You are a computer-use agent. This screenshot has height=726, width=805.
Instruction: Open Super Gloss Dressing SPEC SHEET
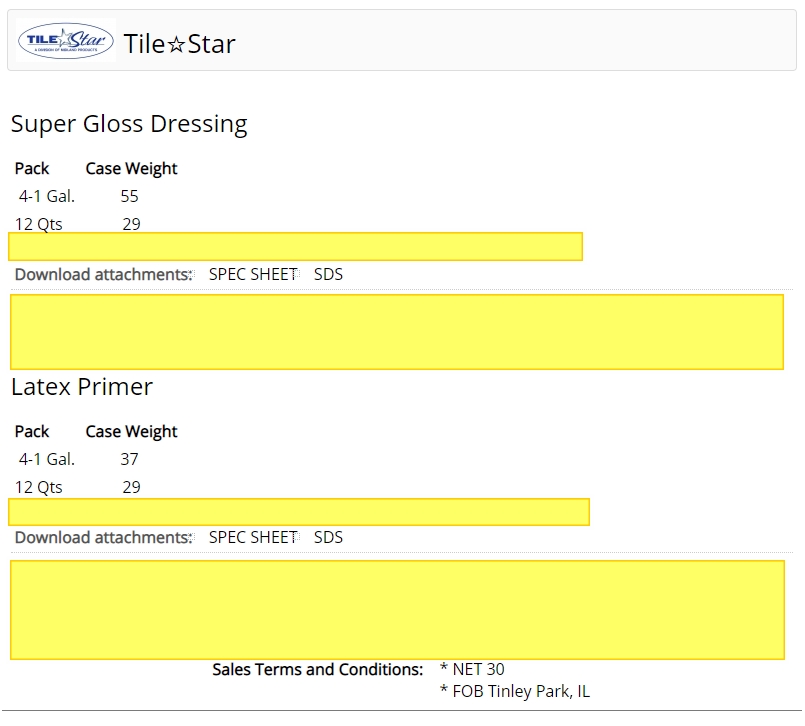coord(253,275)
